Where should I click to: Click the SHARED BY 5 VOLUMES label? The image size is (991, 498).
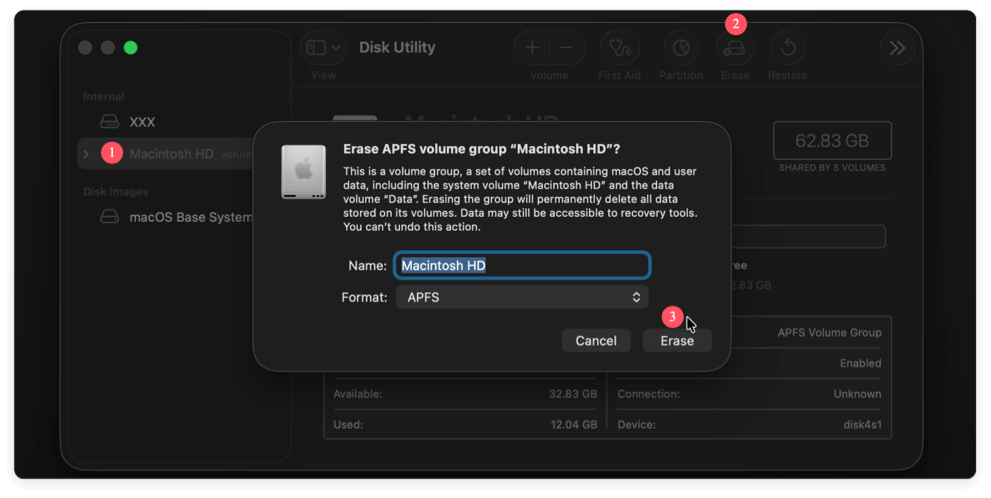832,167
